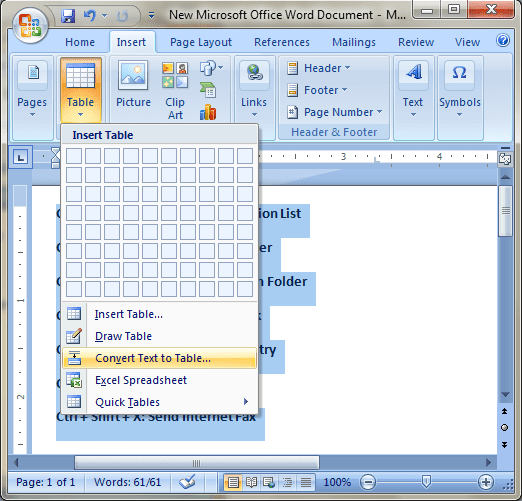Open the Clip Art pane
Image resolution: width=522 pixels, height=501 pixels.
pyautogui.click(x=175, y=91)
